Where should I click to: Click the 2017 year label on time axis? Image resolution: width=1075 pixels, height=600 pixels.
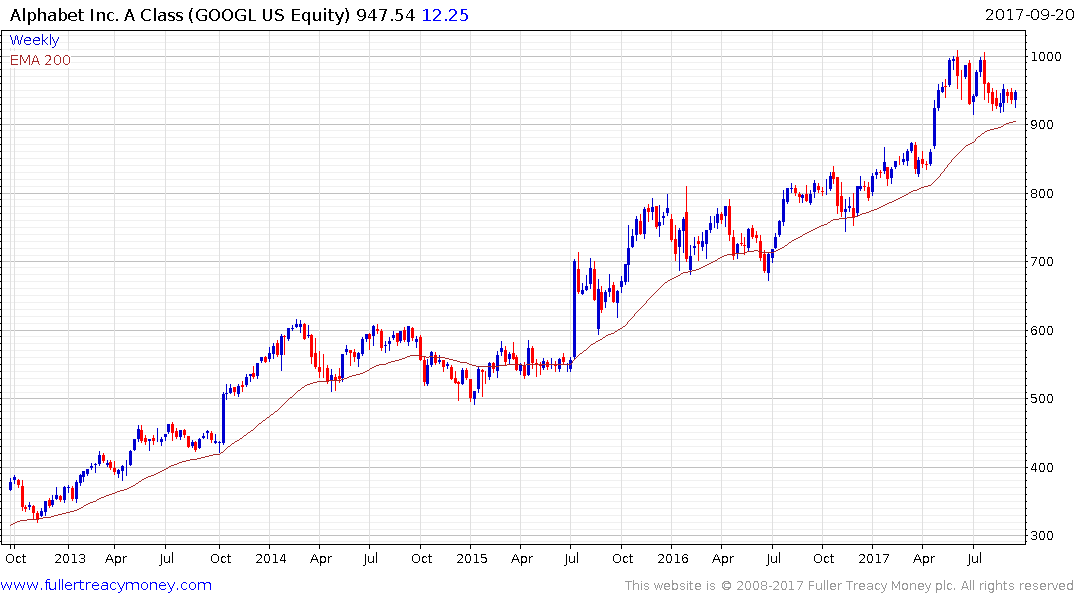coord(873,559)
